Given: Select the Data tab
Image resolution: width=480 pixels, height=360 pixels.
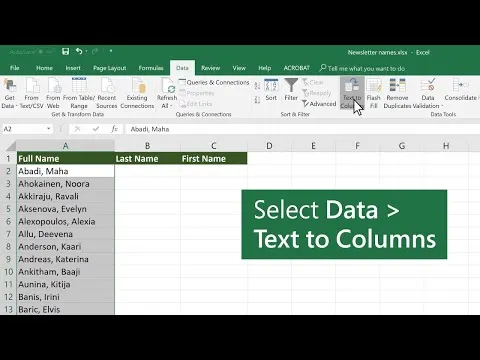Looking at the screenshot, I should tap(182, 68).
